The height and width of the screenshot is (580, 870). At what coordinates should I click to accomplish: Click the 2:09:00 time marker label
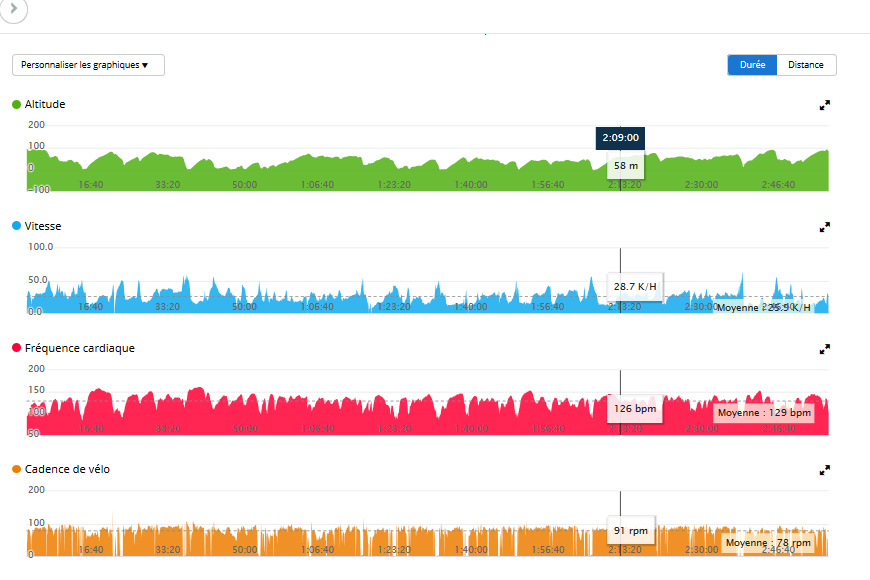pos(620,138)
